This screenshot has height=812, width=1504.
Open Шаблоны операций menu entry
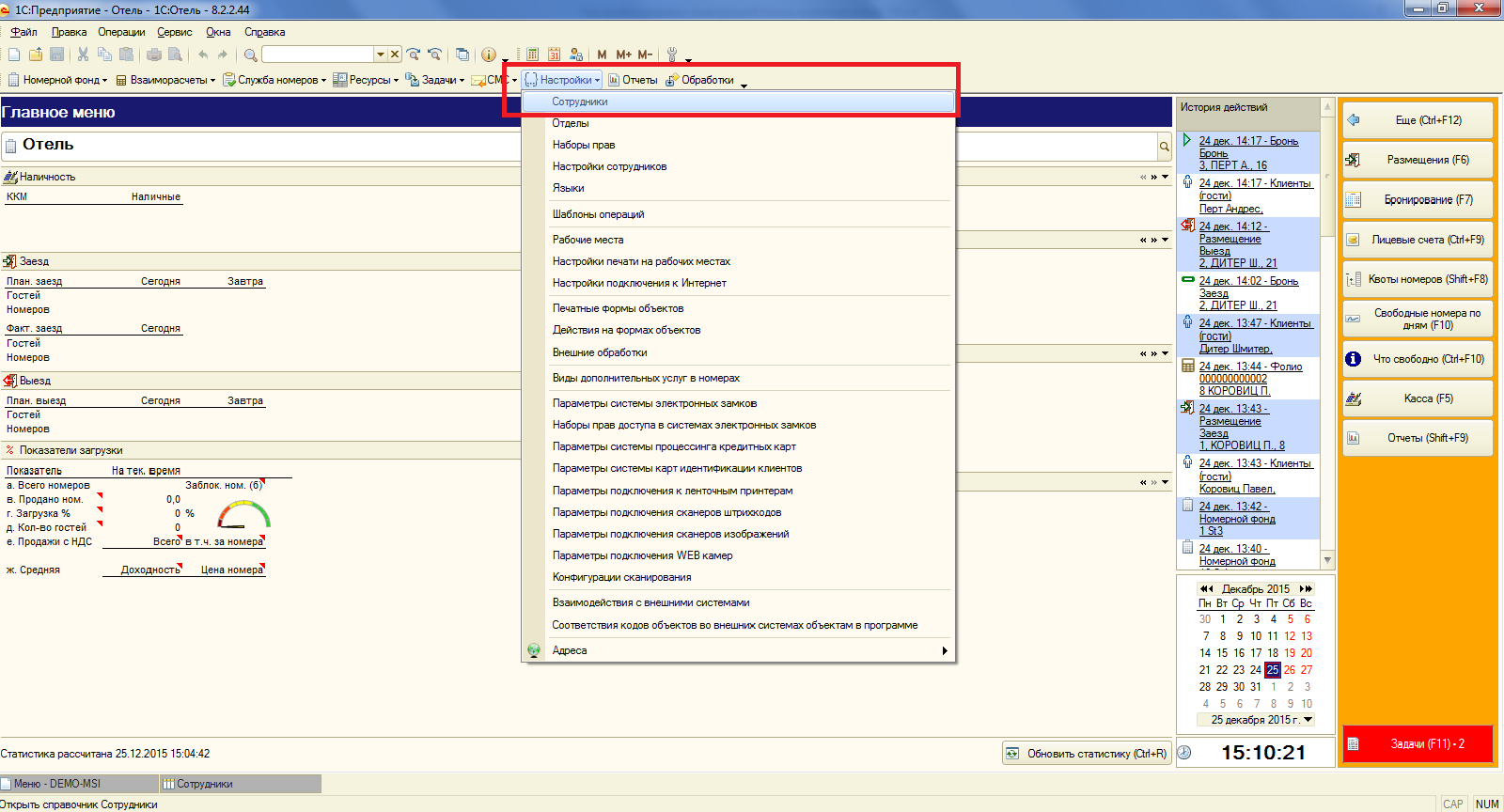[x=738, y=214]
